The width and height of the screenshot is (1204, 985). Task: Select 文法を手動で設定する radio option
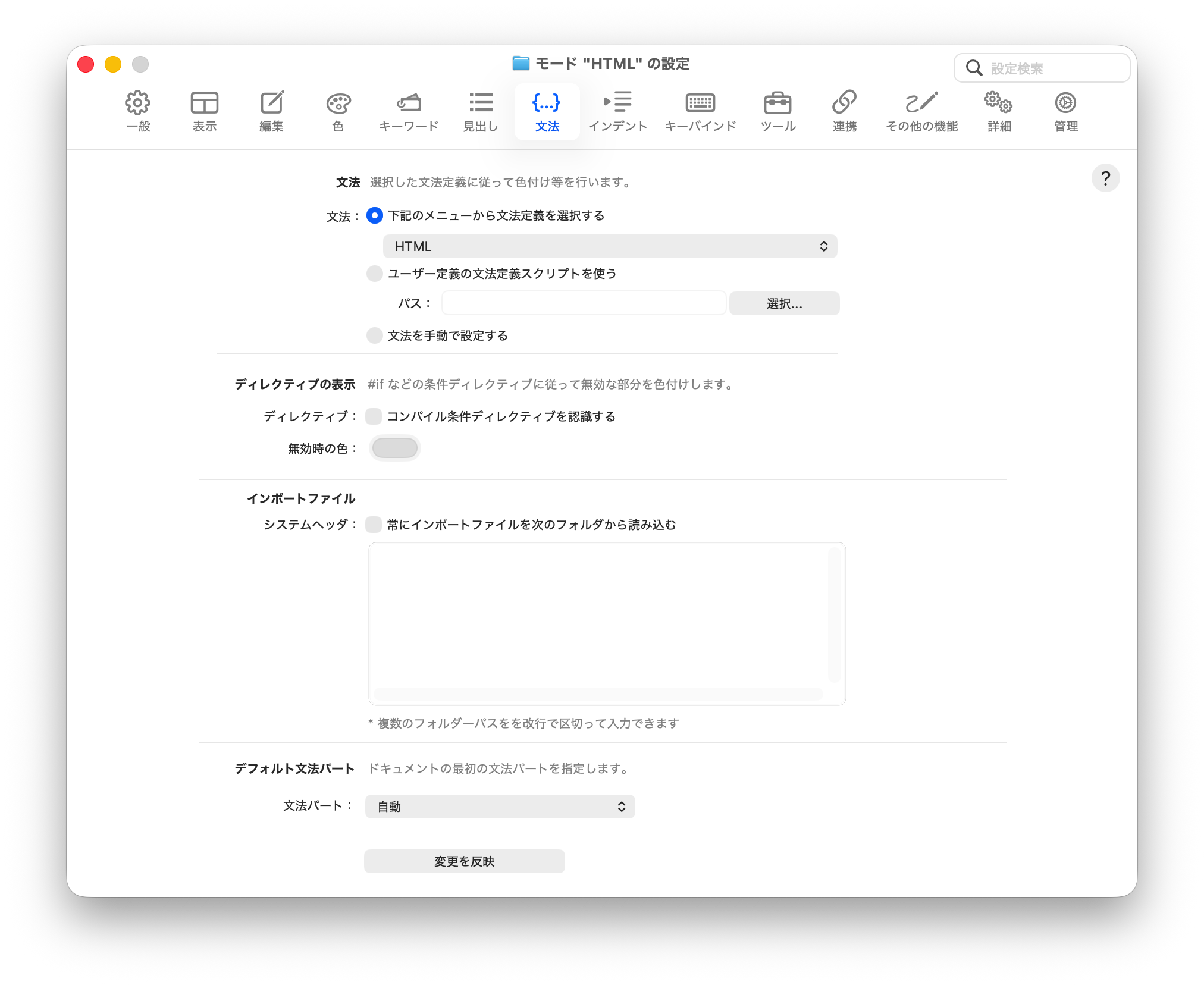[x=375, y=335]
